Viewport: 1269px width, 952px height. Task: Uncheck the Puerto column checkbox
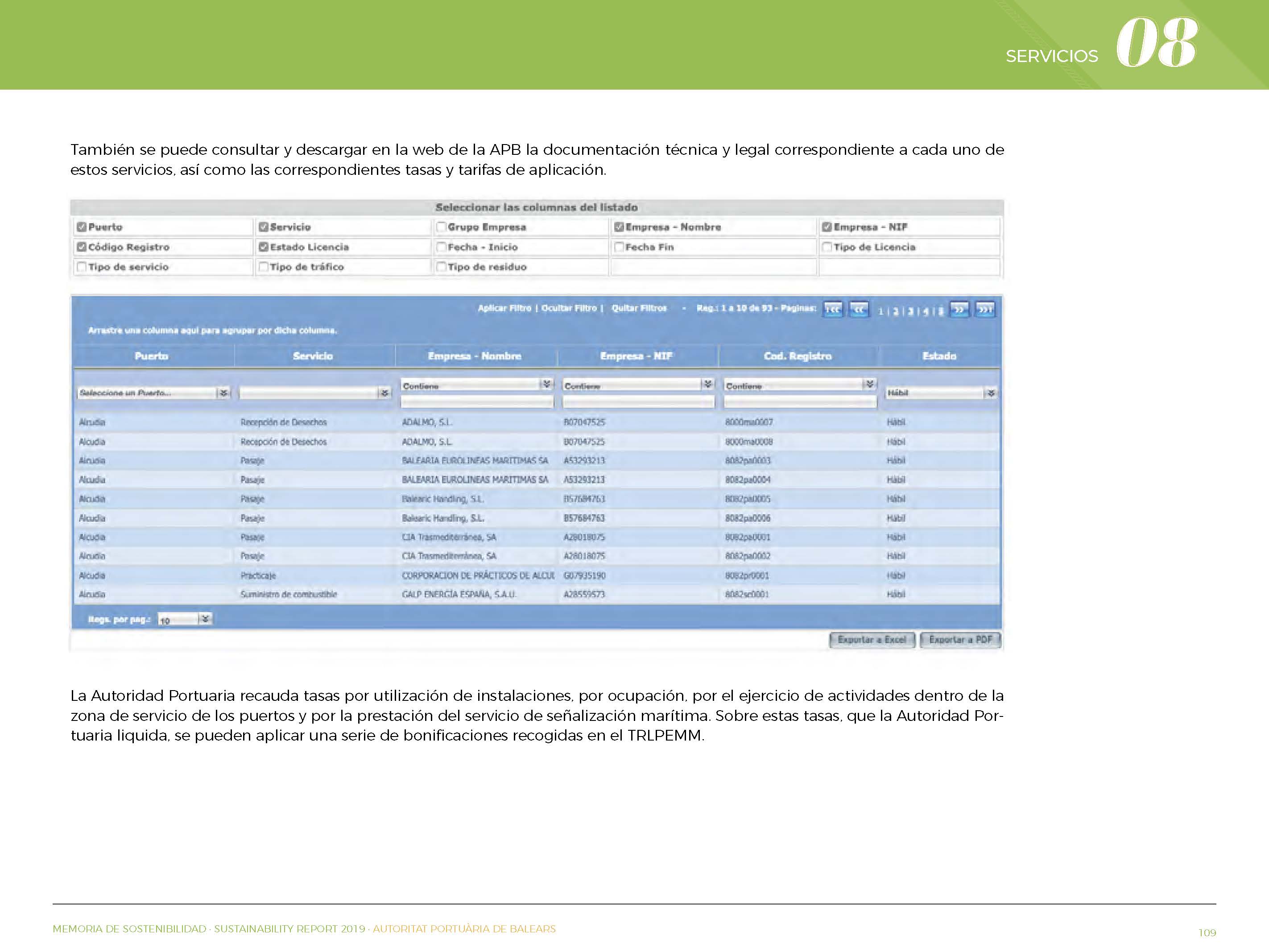pos(82,227)
